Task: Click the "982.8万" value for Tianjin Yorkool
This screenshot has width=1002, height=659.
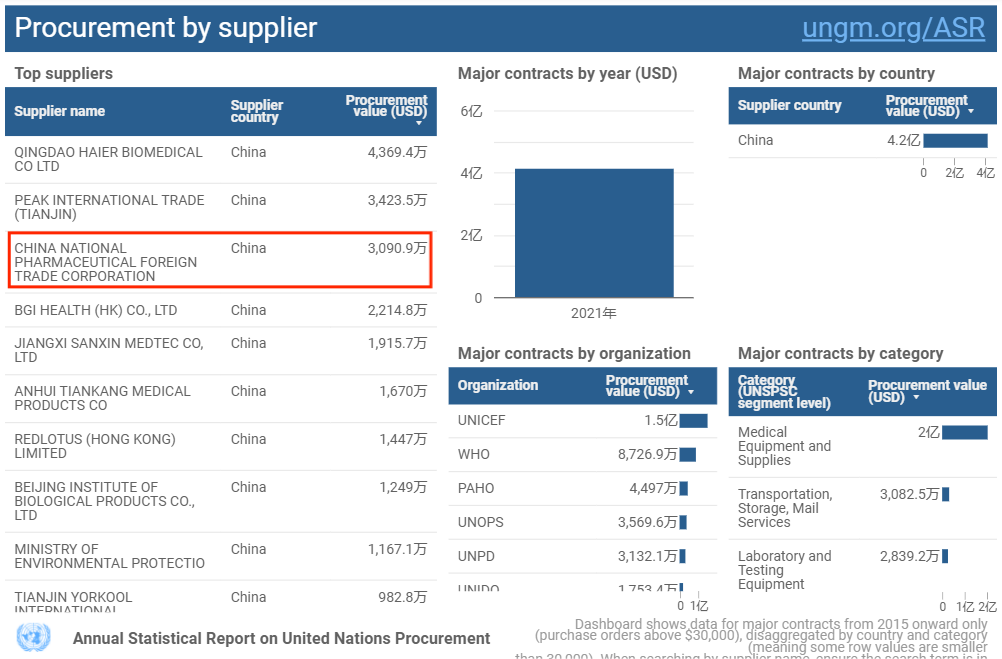Action: click(x=402, y=597)
